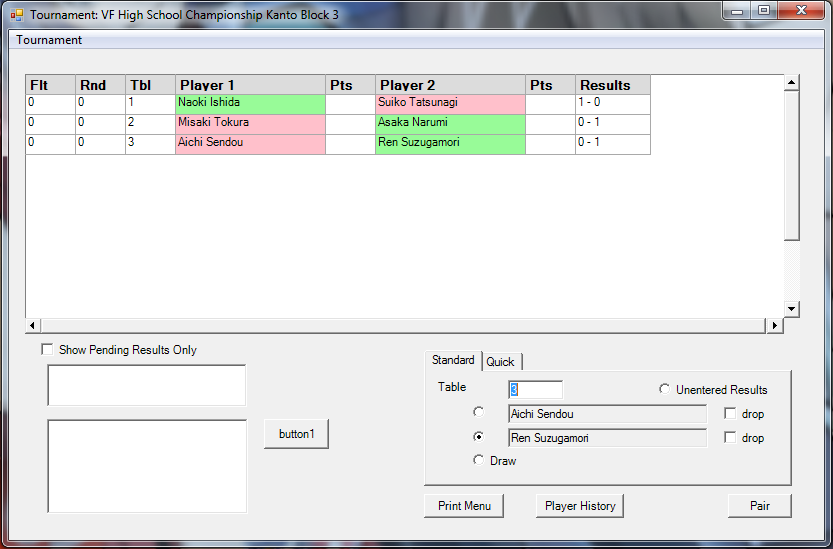Image resolution: width=833 pixels, height=549 pixels.
Task: Click the Player 1 column header
Action: click(x=250, y=85)
